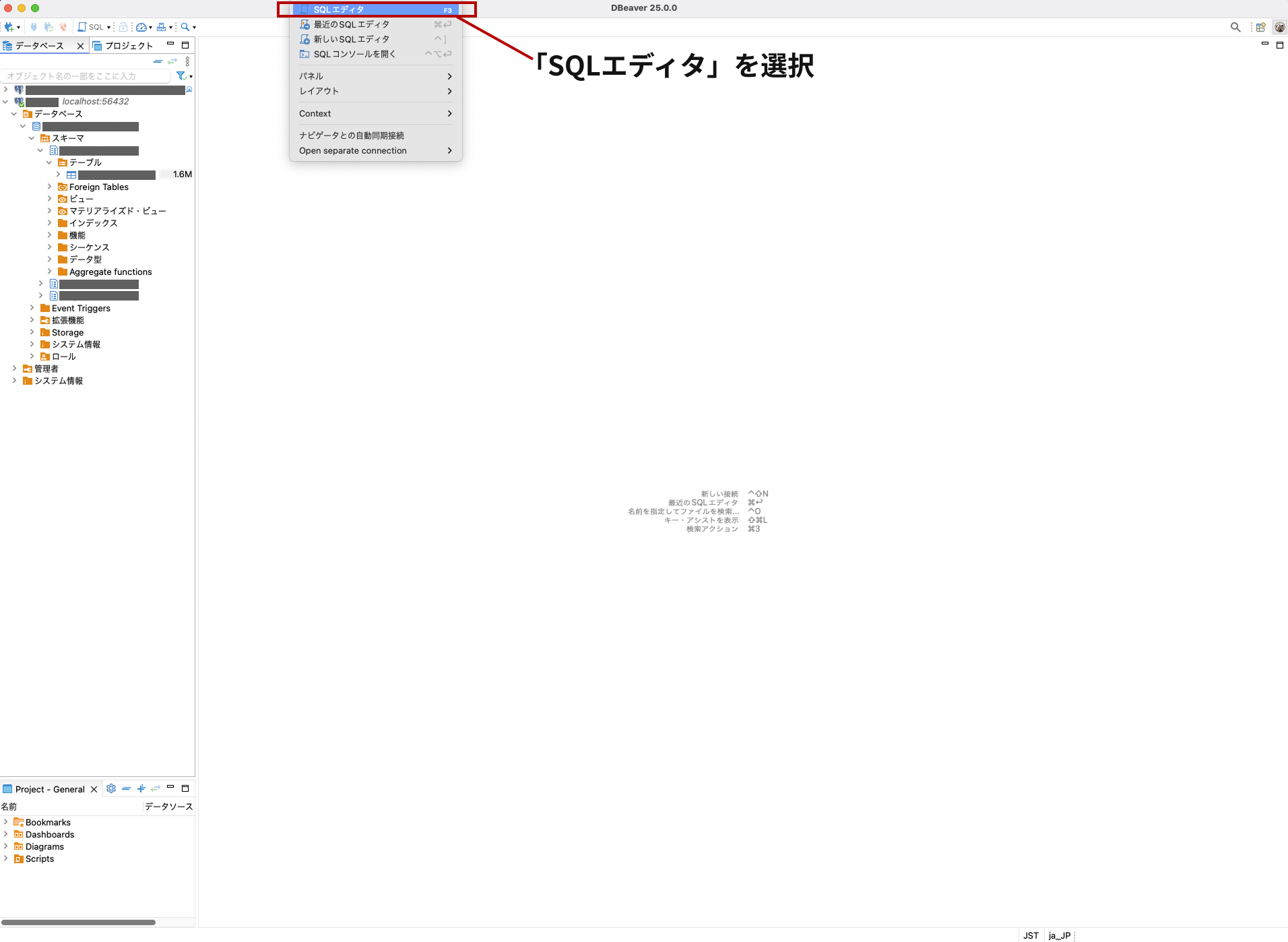Enable ナビゲータとの自動同期接続 in the menu
Screen dimensions: 1288x942
(x=351, y=135)
